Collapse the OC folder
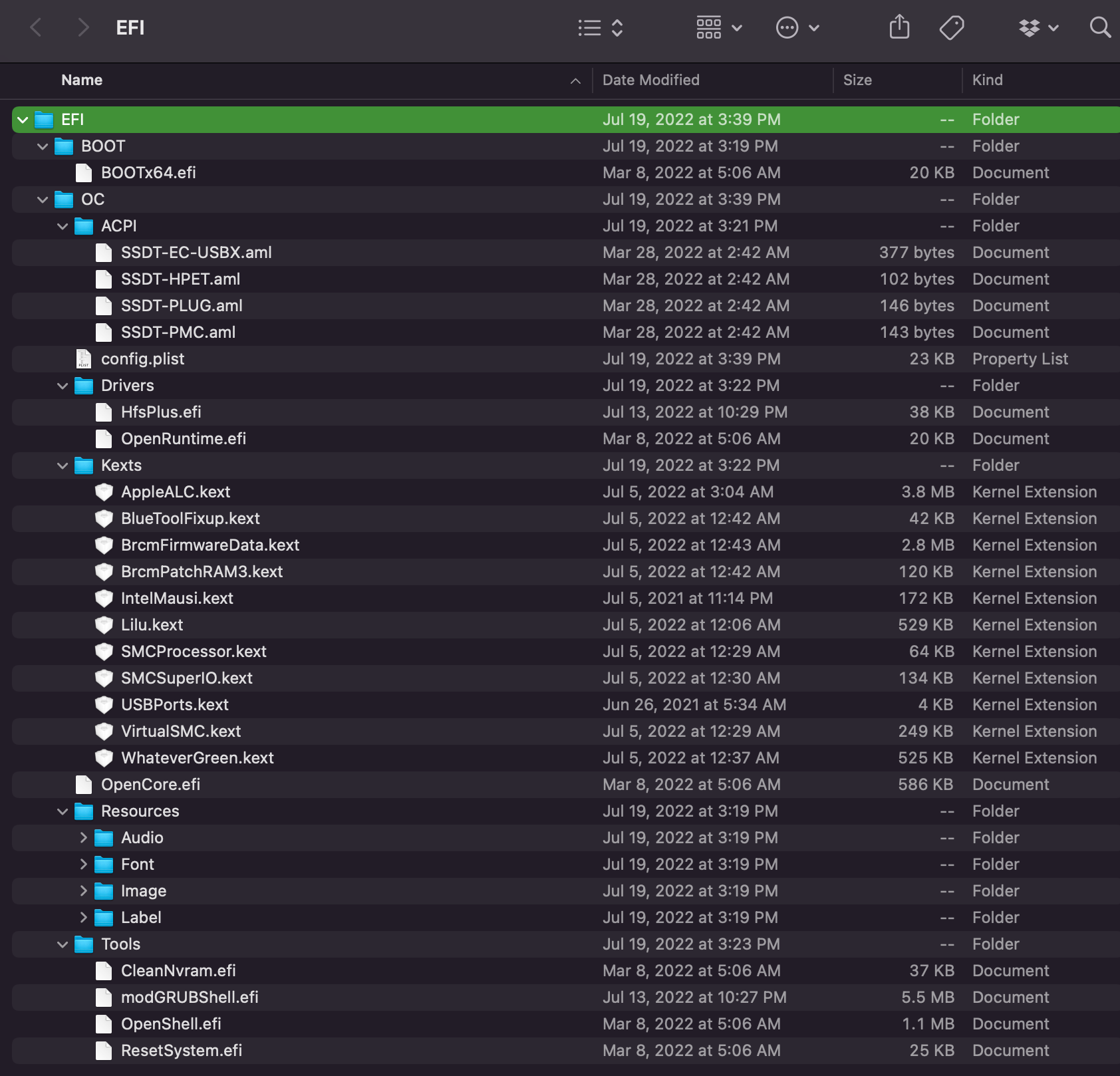This screenshot has height=1076, width=1120. click(43, 200)
